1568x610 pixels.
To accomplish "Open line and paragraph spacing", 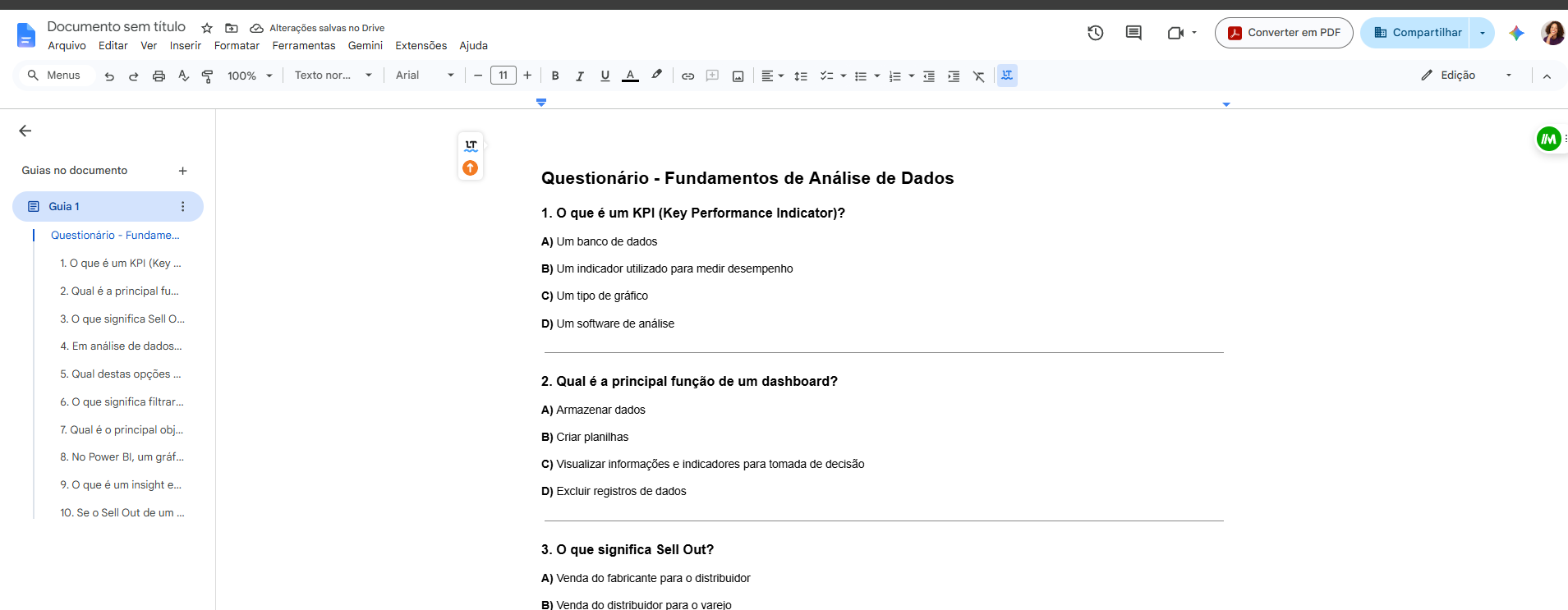I will coord(801,76).
